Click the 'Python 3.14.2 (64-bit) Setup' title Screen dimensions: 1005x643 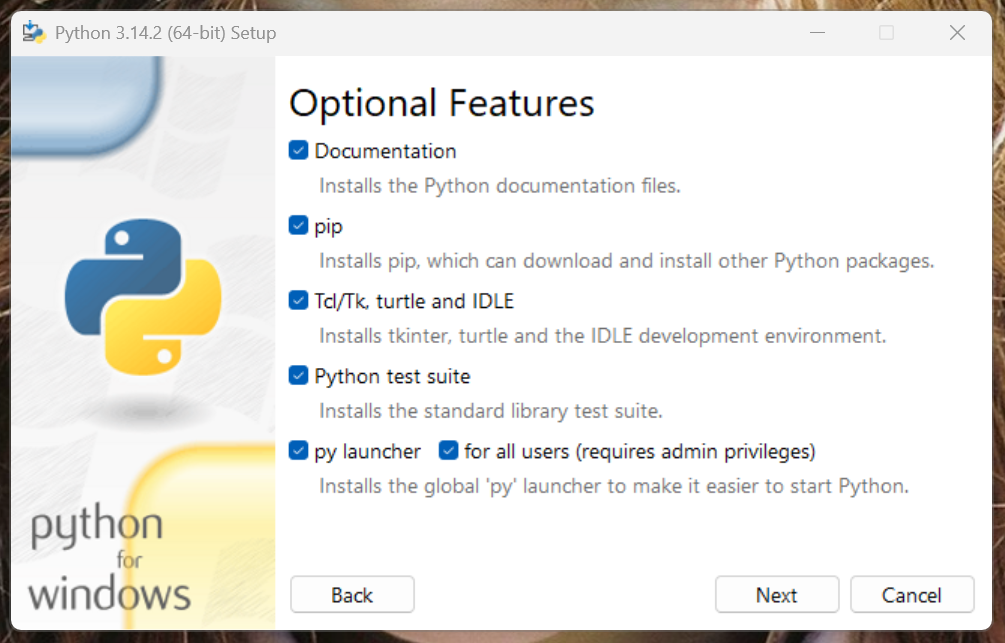(165, 33)
